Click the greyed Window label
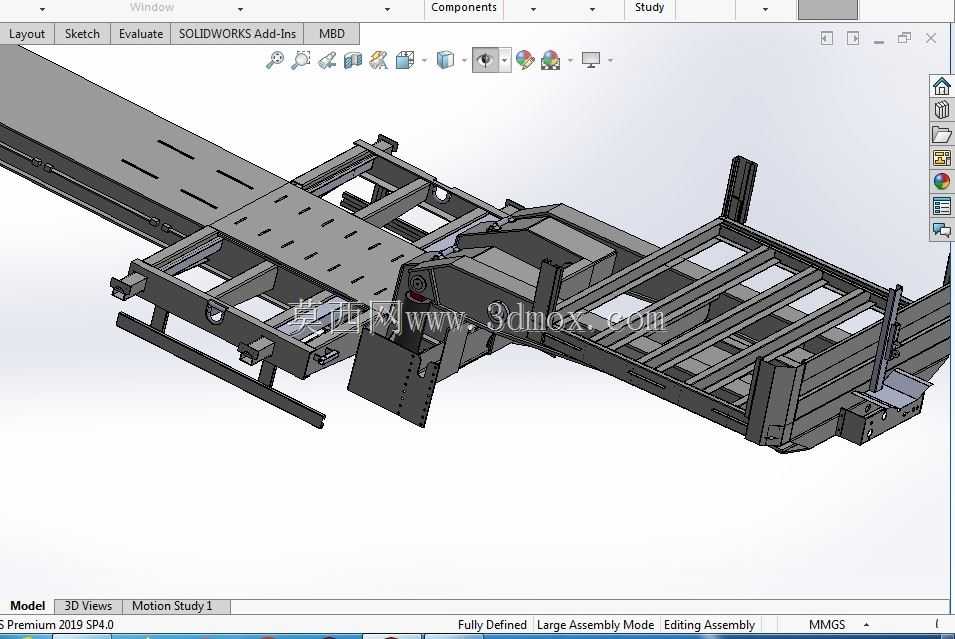Viewport: 955px width, 639px height. 152,7
